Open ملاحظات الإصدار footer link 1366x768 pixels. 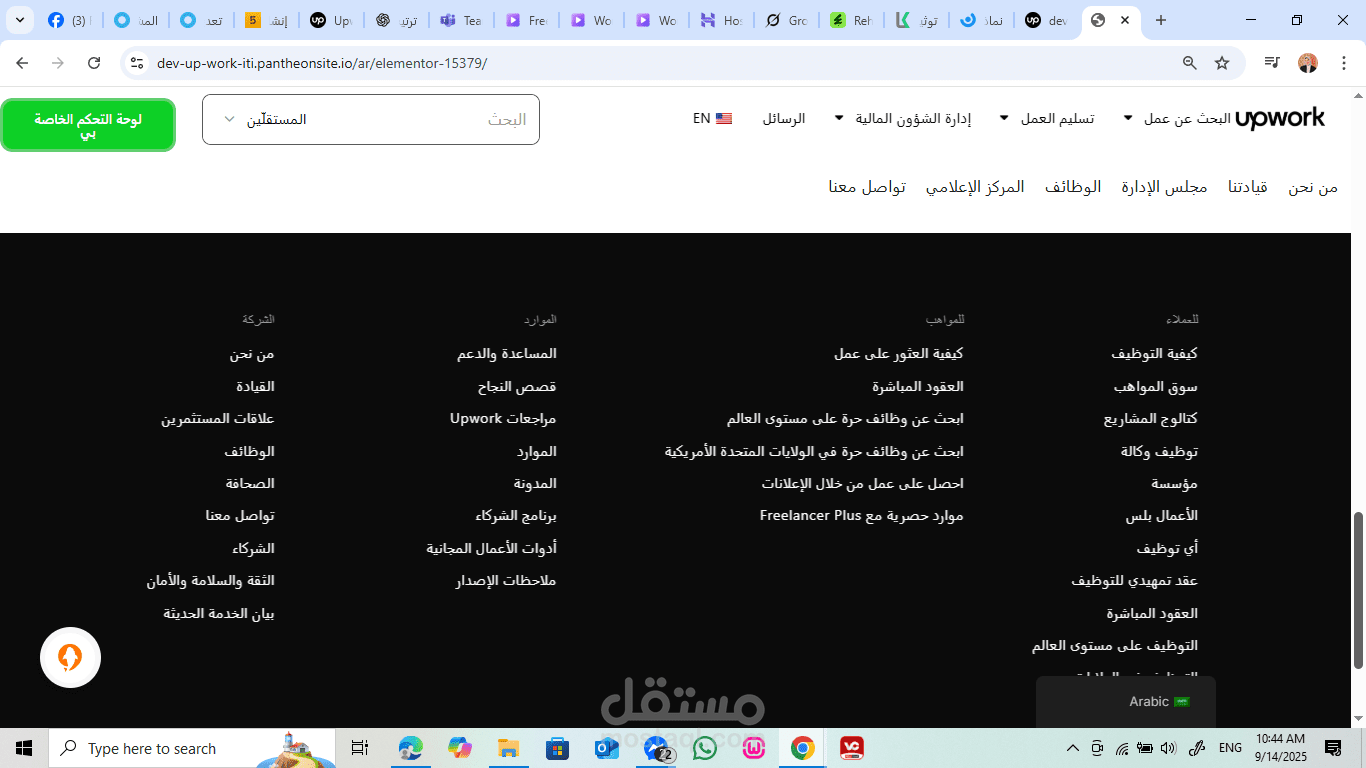pos(506,581)
